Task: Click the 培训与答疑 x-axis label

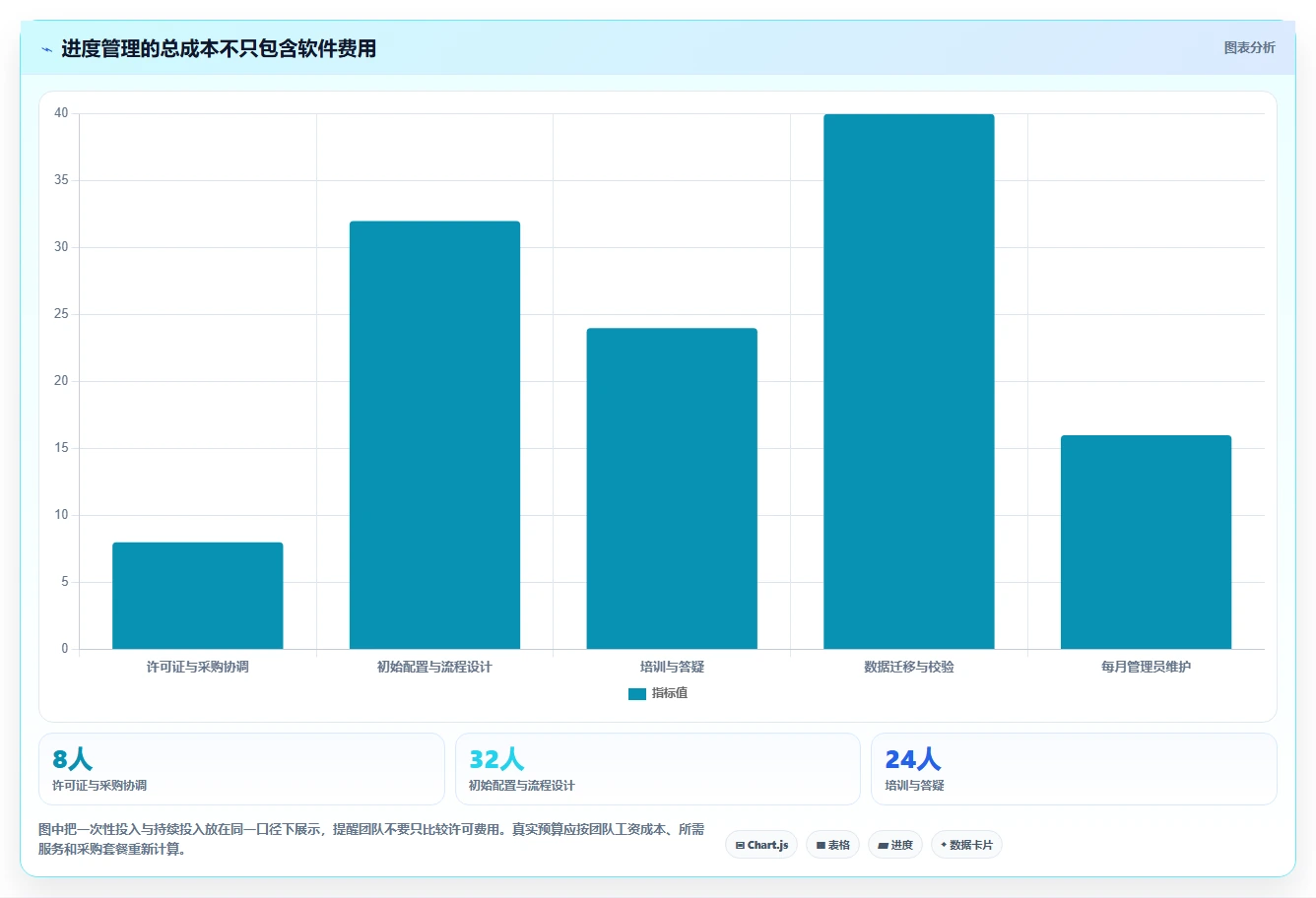Action: pos(672,667)
